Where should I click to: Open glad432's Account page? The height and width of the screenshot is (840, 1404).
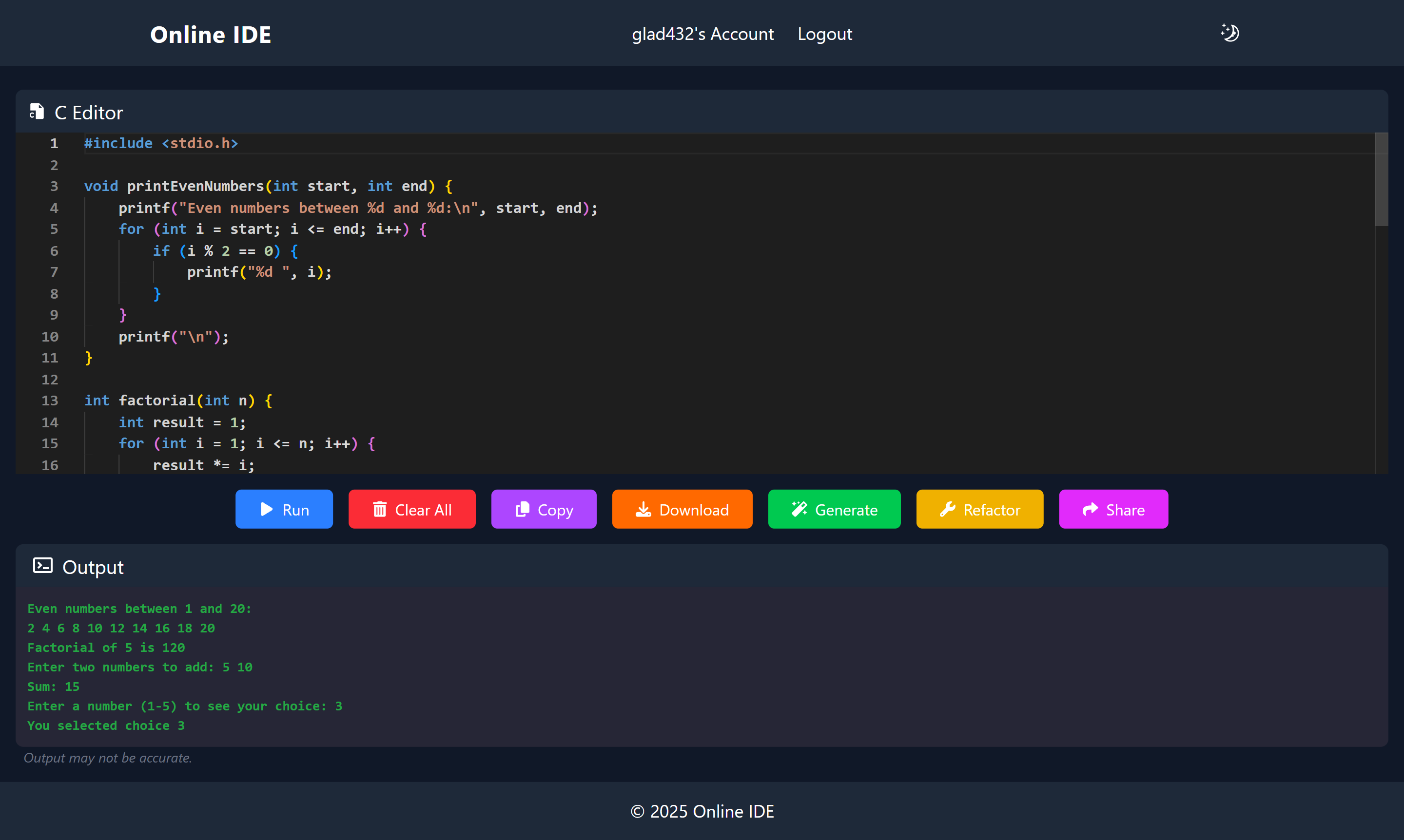pyautogui.click(x=702, y=34)
